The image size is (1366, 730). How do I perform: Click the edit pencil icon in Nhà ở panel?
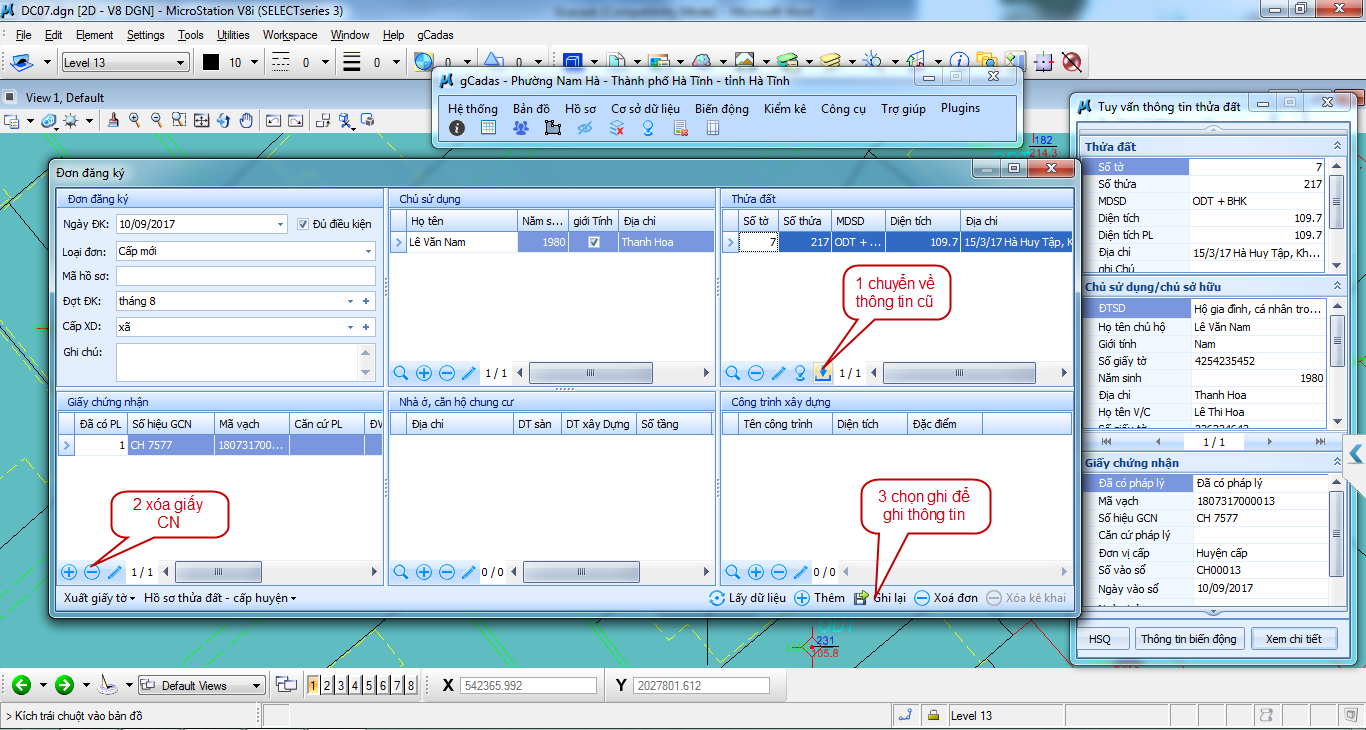pyautogui.click(x=469, y=572)
